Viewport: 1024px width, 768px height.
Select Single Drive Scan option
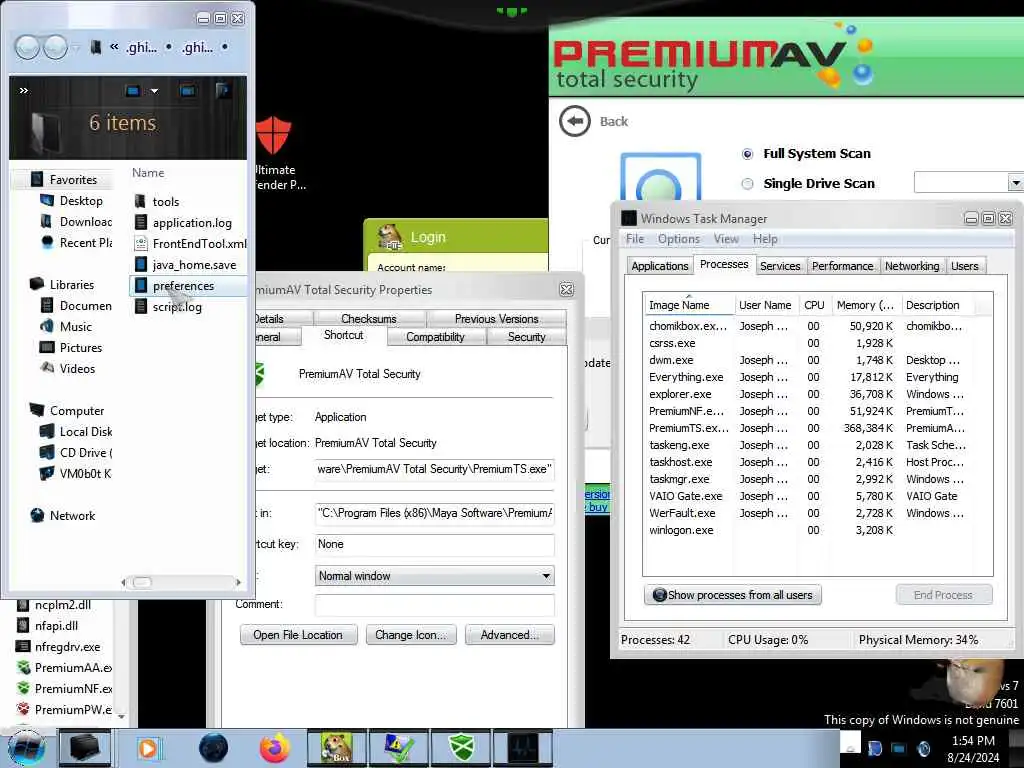748,184
